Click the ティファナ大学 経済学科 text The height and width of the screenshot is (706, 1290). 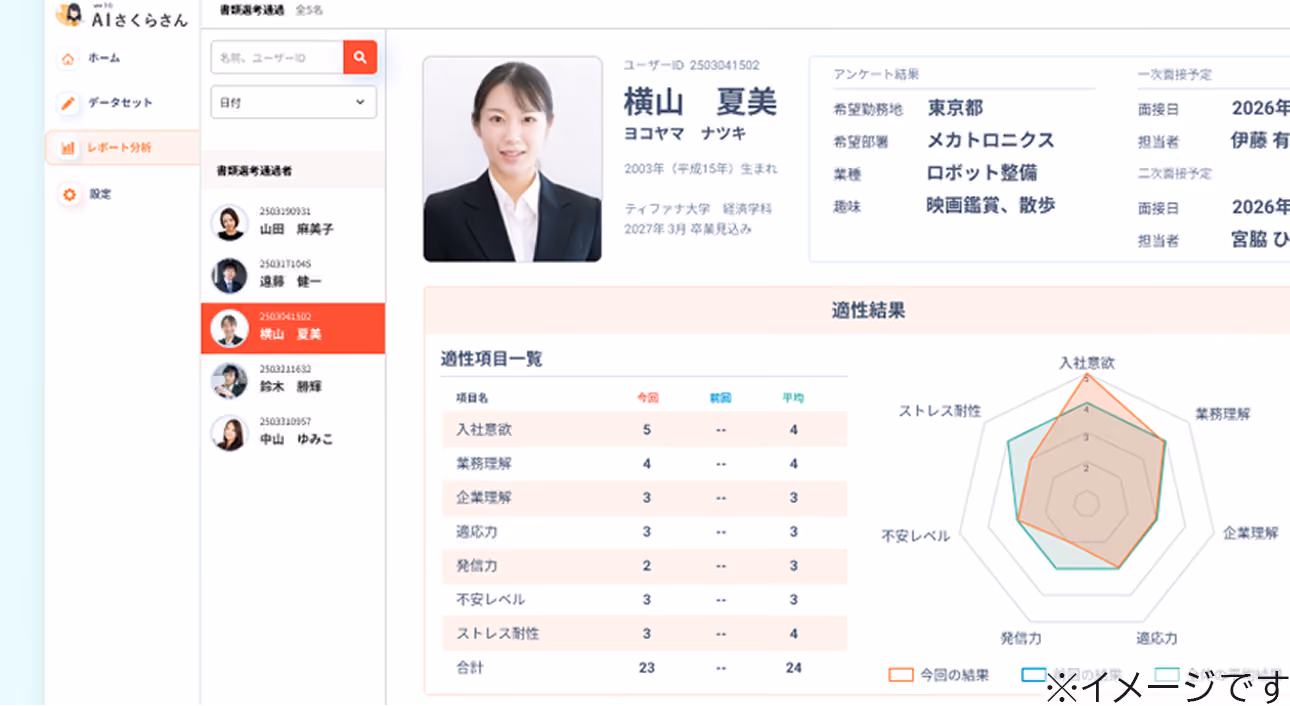pos(698,209)
